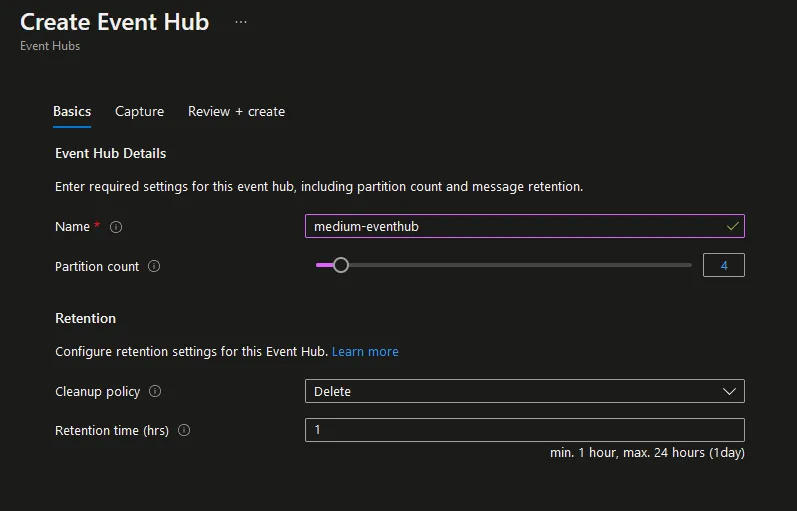The width and height of the screenshot is (797, 511).
Task: Click the Event Hubs breadcrumb text
Action: (x=50, y=46)
